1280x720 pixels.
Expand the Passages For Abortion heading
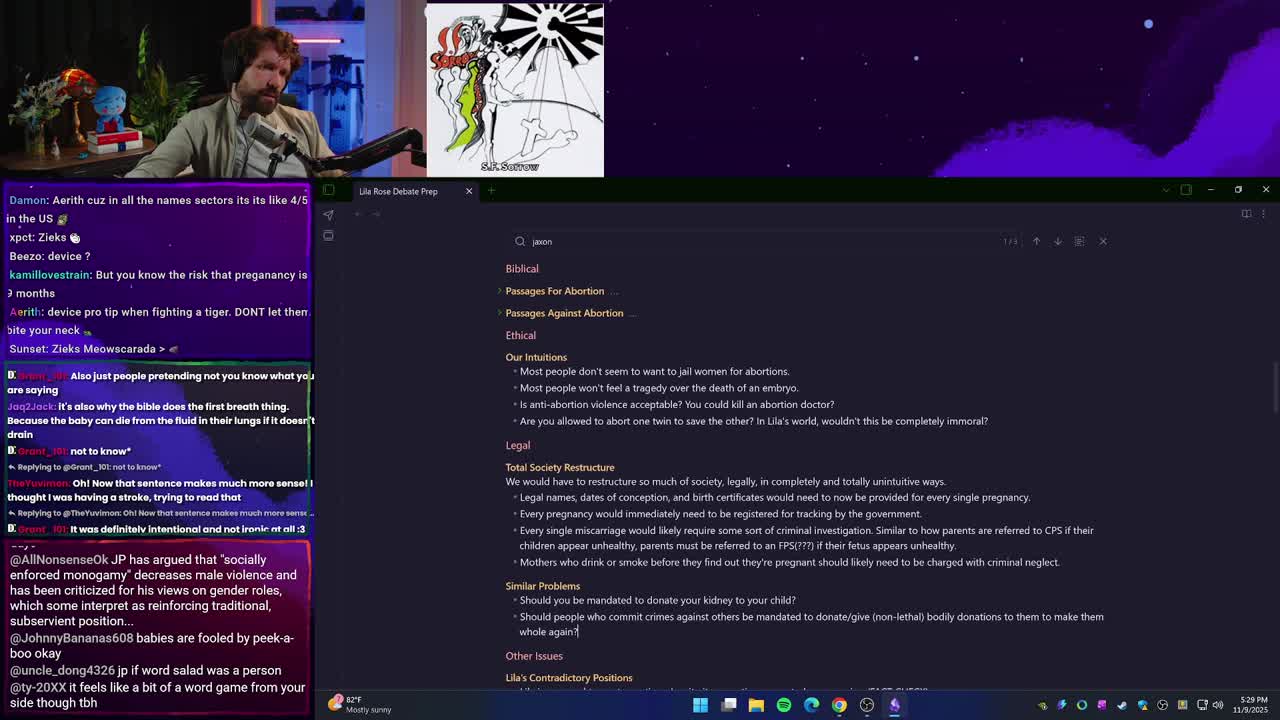tap(500, 291)
